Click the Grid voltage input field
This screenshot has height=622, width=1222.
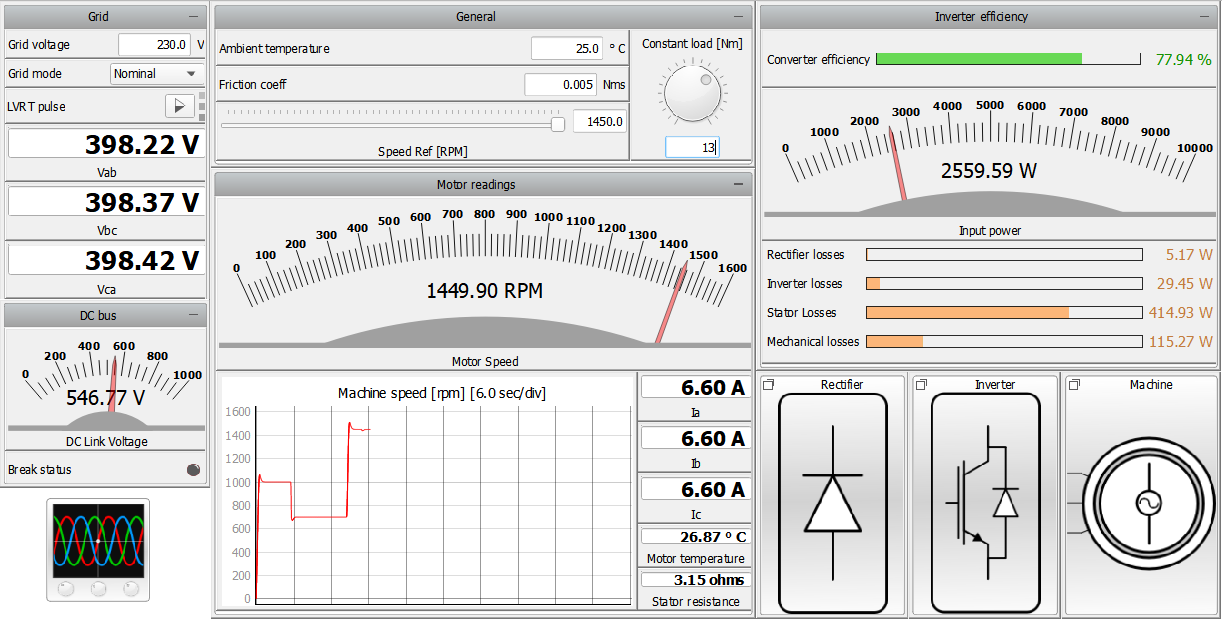point(154,45)
